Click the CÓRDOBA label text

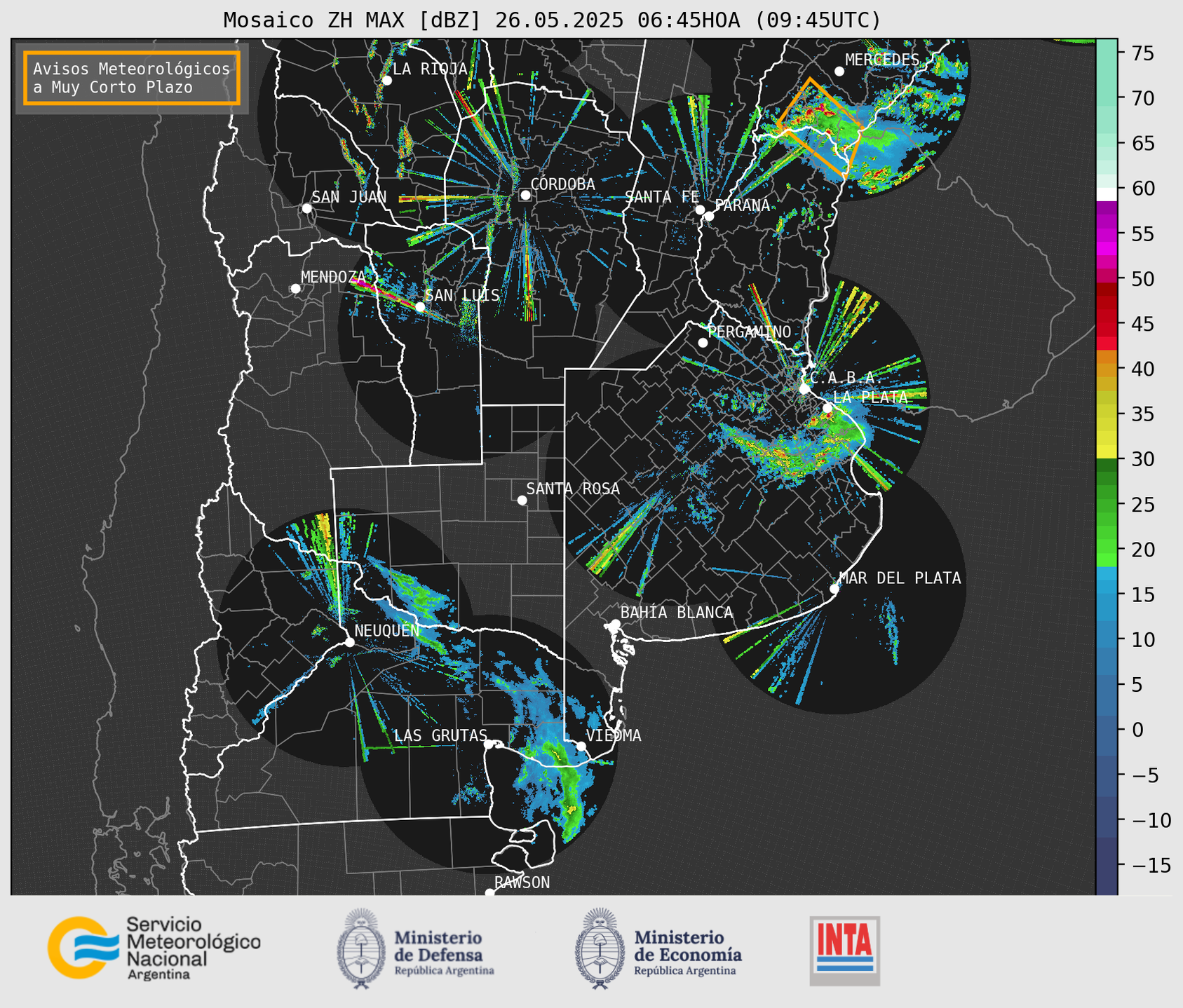point(562,184)
